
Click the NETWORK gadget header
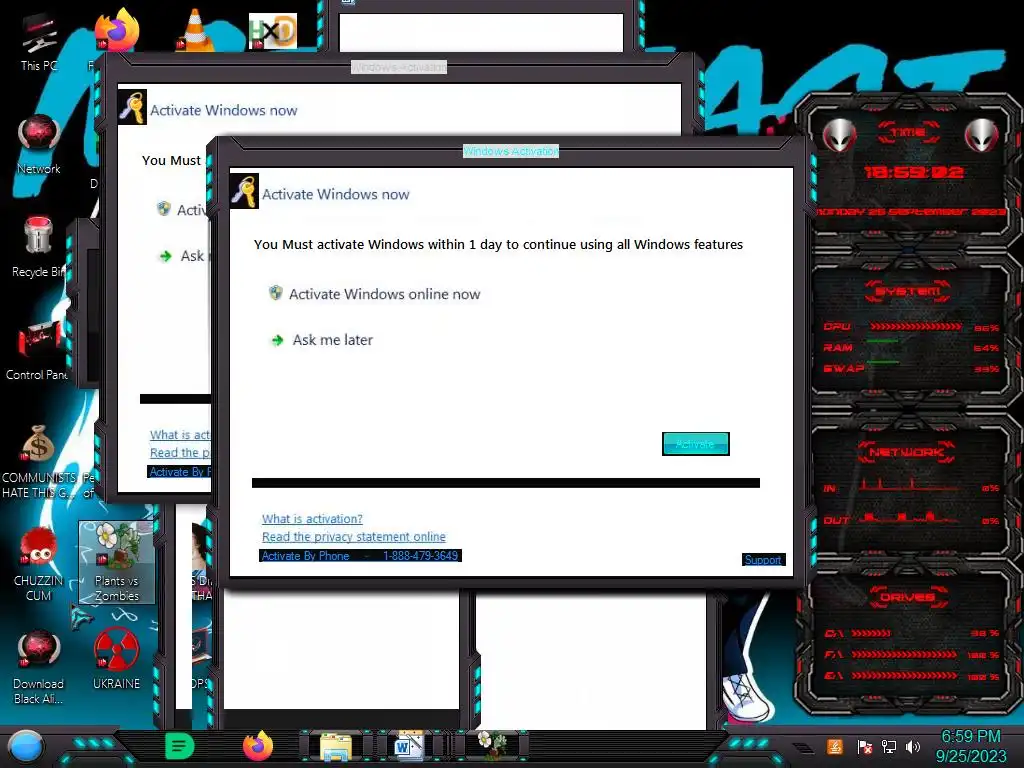[x=906, y=452]
